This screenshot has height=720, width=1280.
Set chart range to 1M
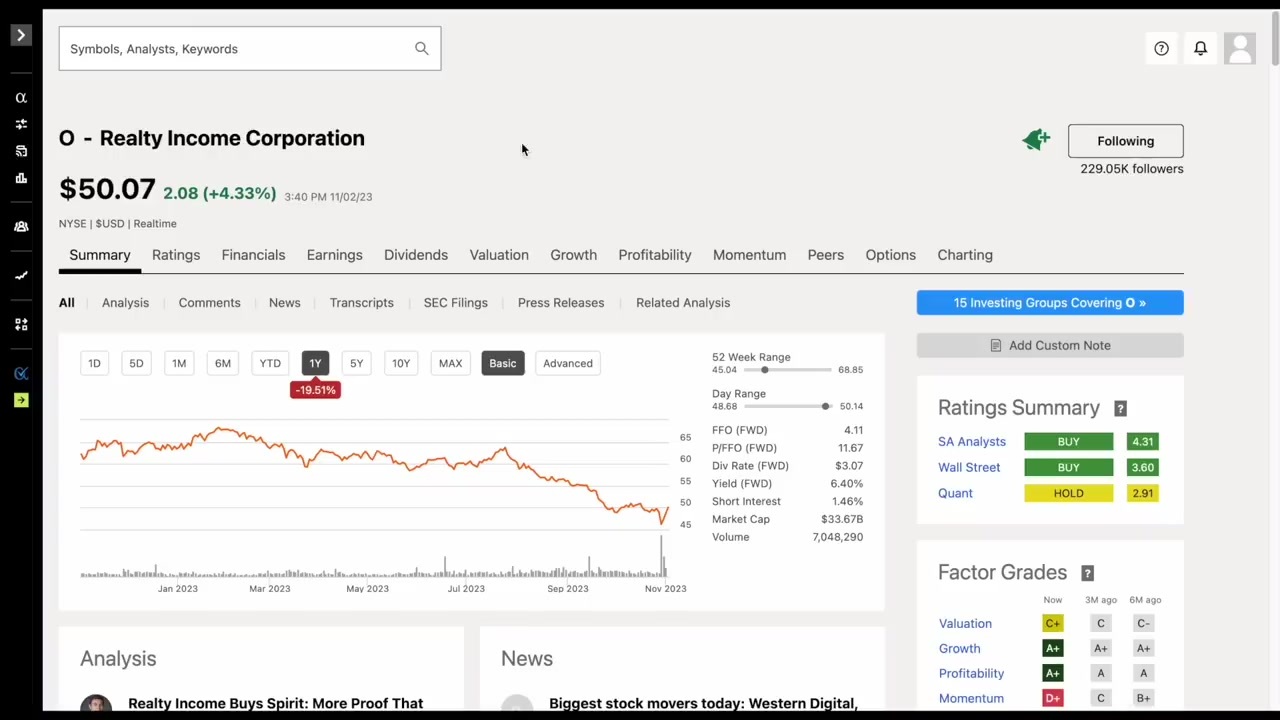click(179, 363)
